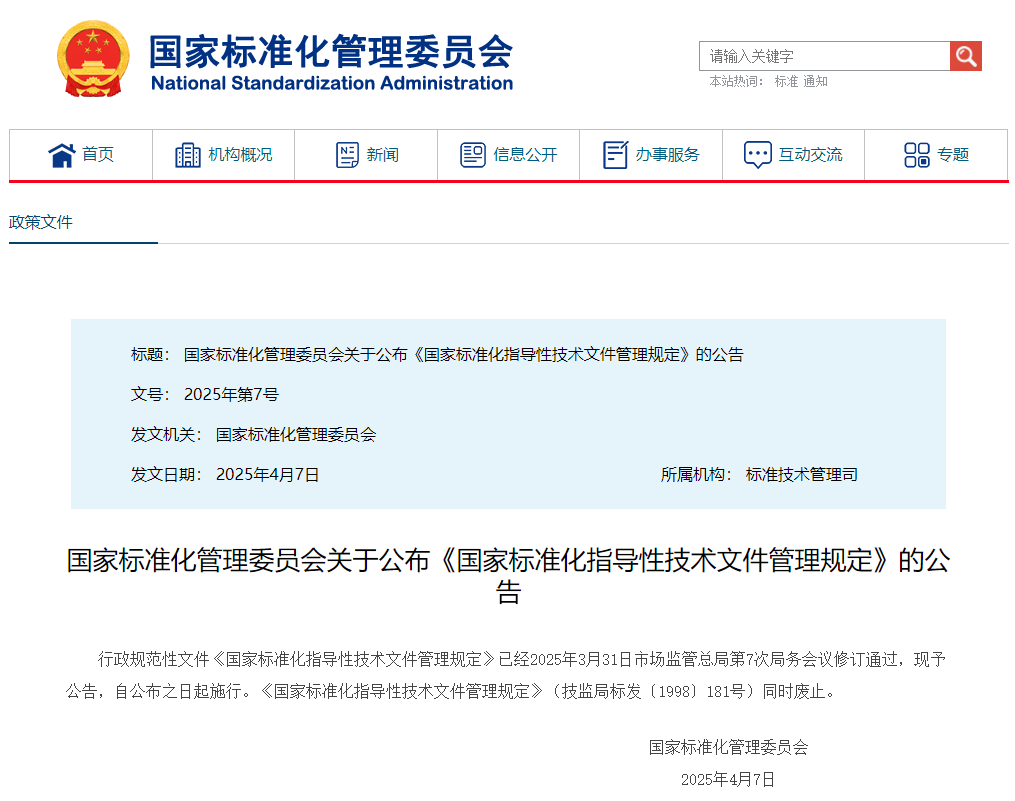
Task: Open the 专题 navigation item
Action: (x=936, y=155)
